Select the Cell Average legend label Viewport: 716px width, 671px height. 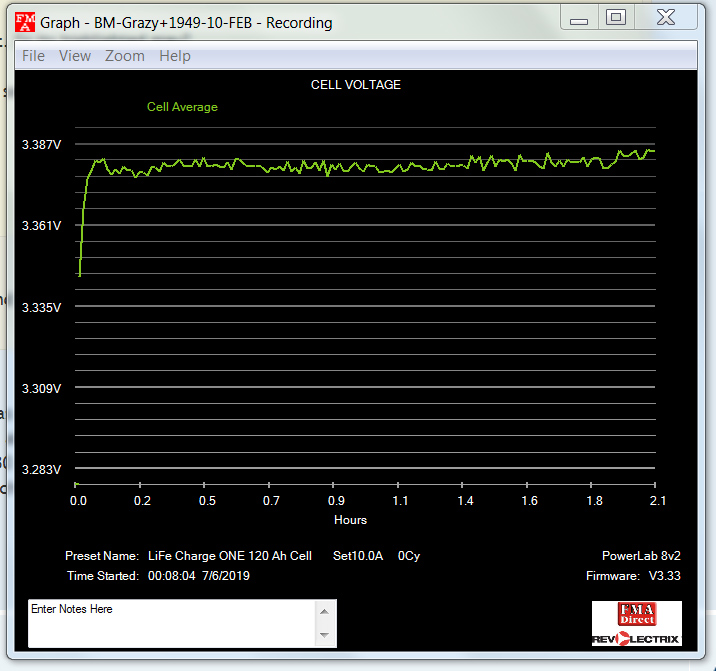click(x=182, y=107)
